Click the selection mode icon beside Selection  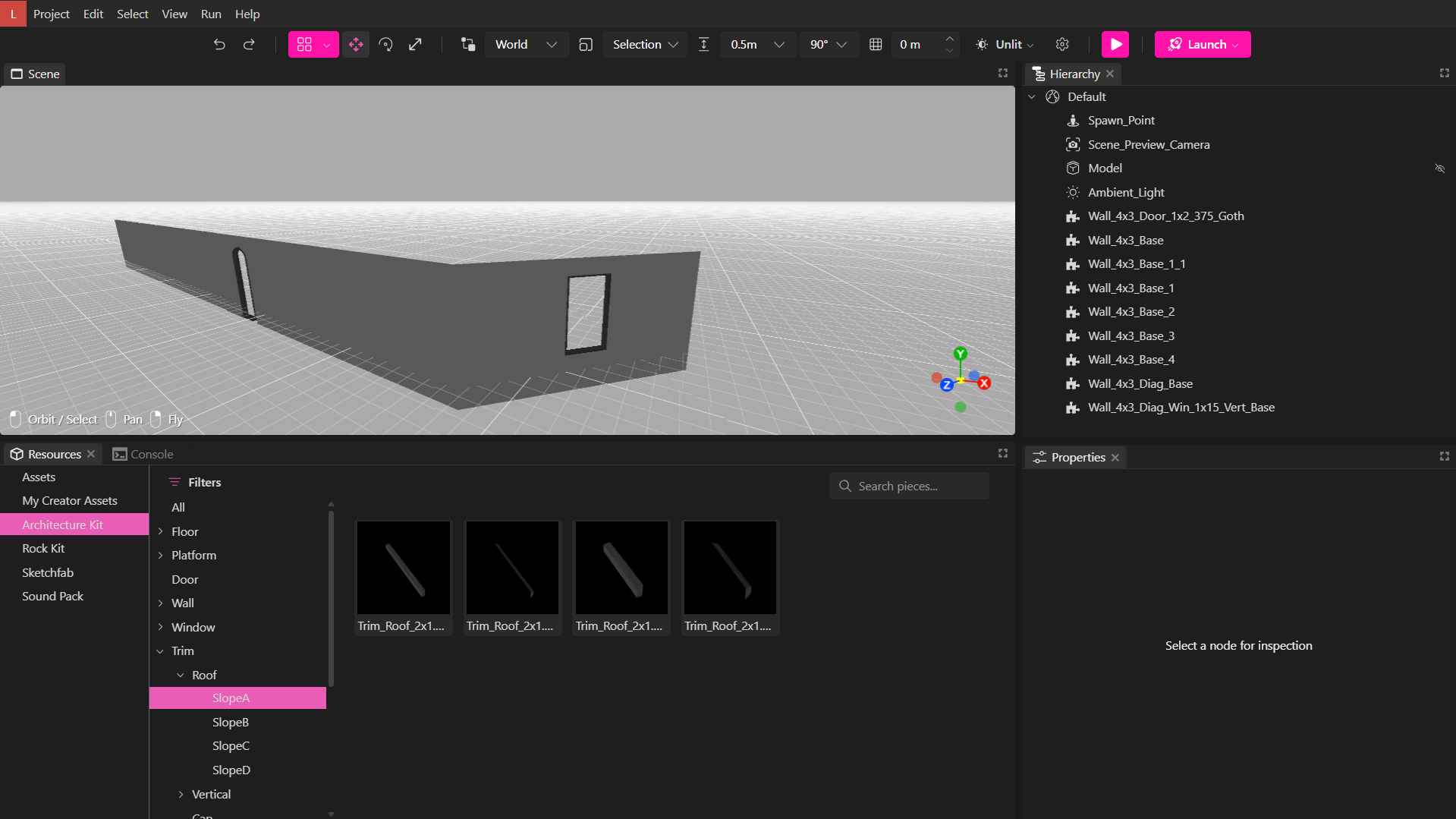point(586,45)
